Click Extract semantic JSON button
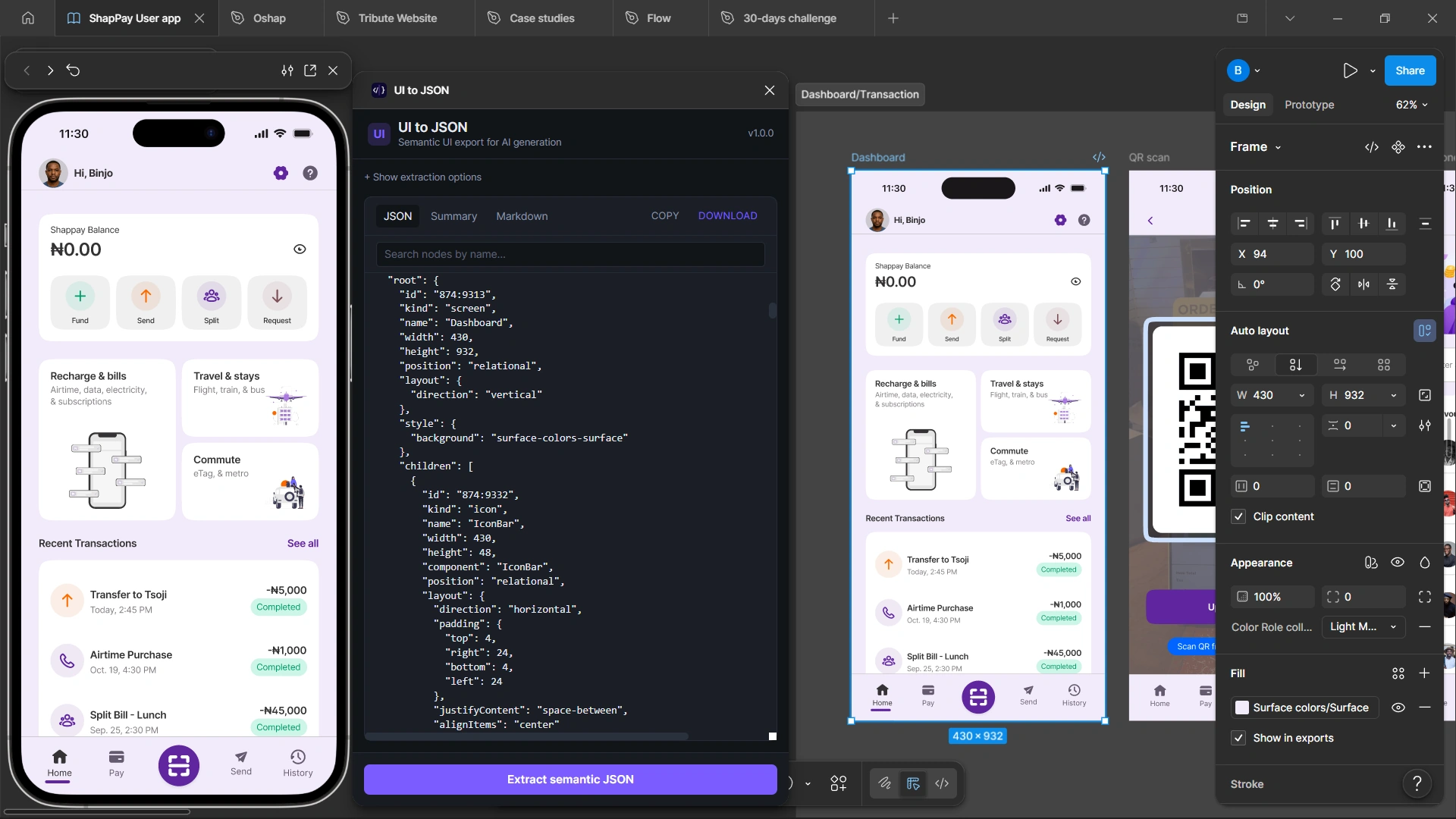This screenshot has width=1456, height=819. tap(570, 780)
